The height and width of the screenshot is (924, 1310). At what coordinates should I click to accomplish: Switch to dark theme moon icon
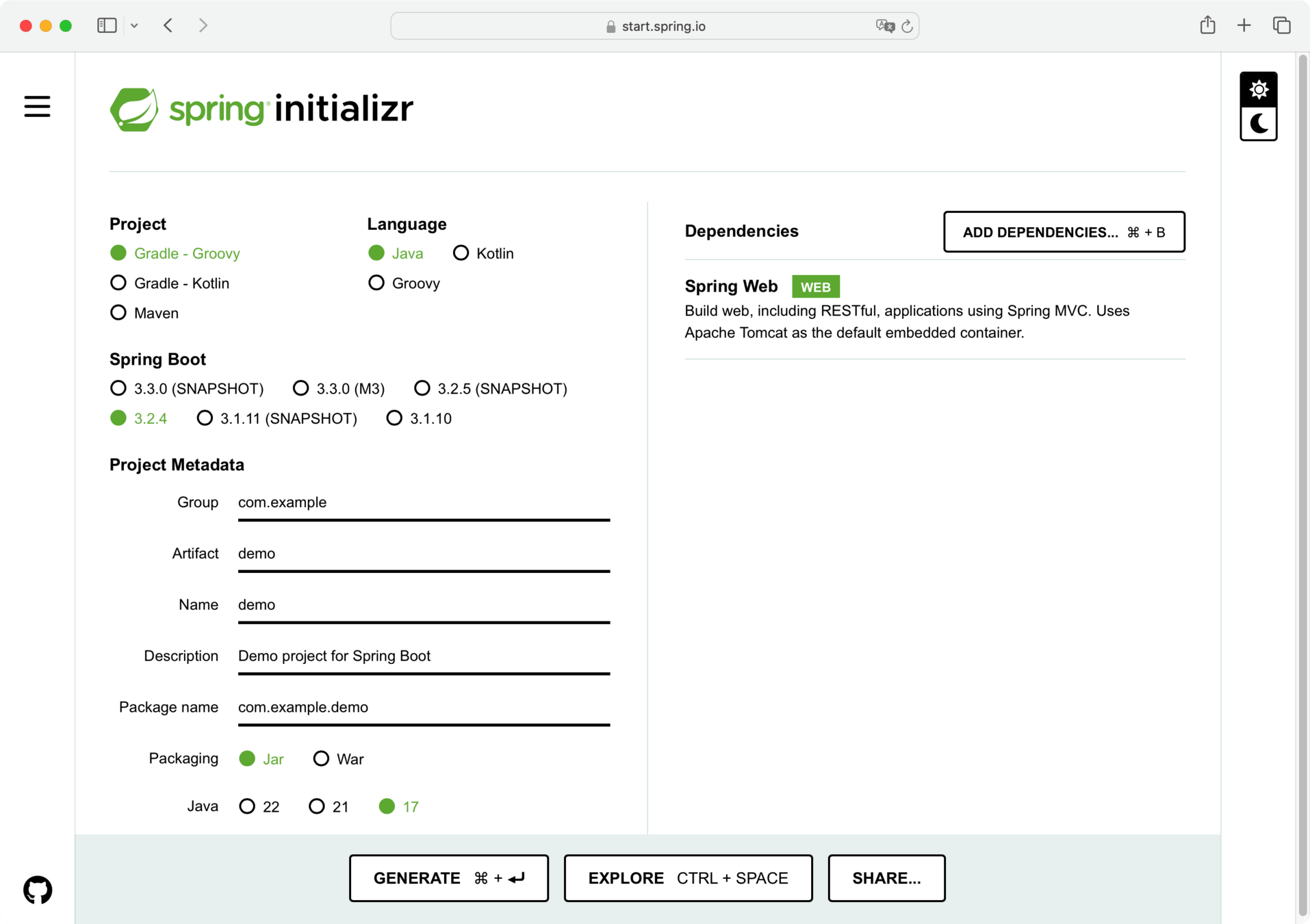point(1258,124)
